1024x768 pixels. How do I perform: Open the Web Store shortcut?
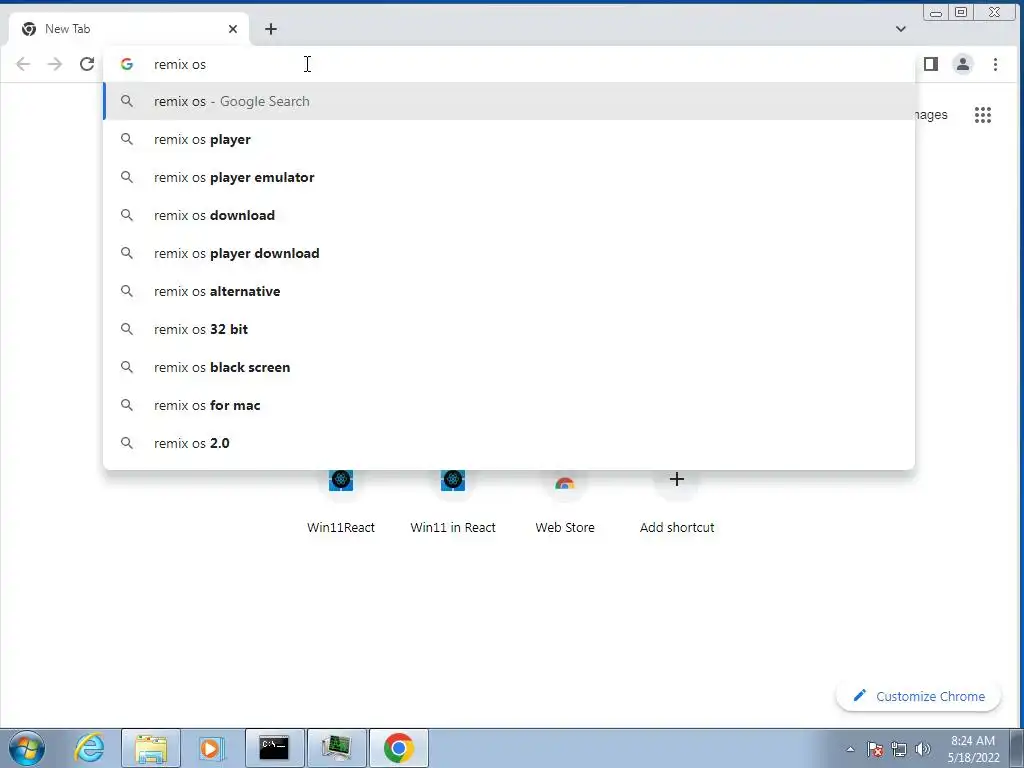[565, 502]
